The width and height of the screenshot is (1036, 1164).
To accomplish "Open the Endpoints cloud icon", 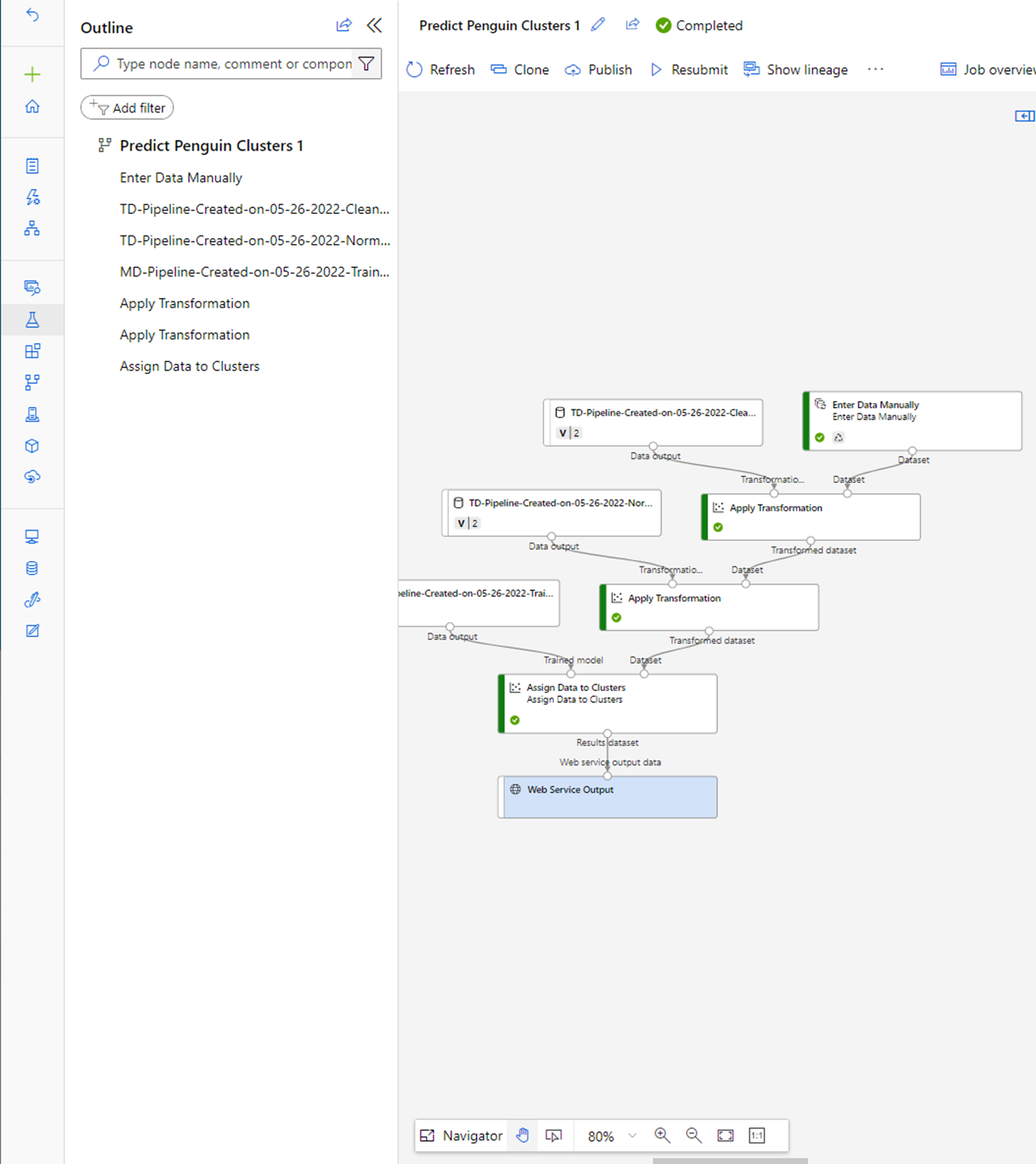I will coord(32,477).
